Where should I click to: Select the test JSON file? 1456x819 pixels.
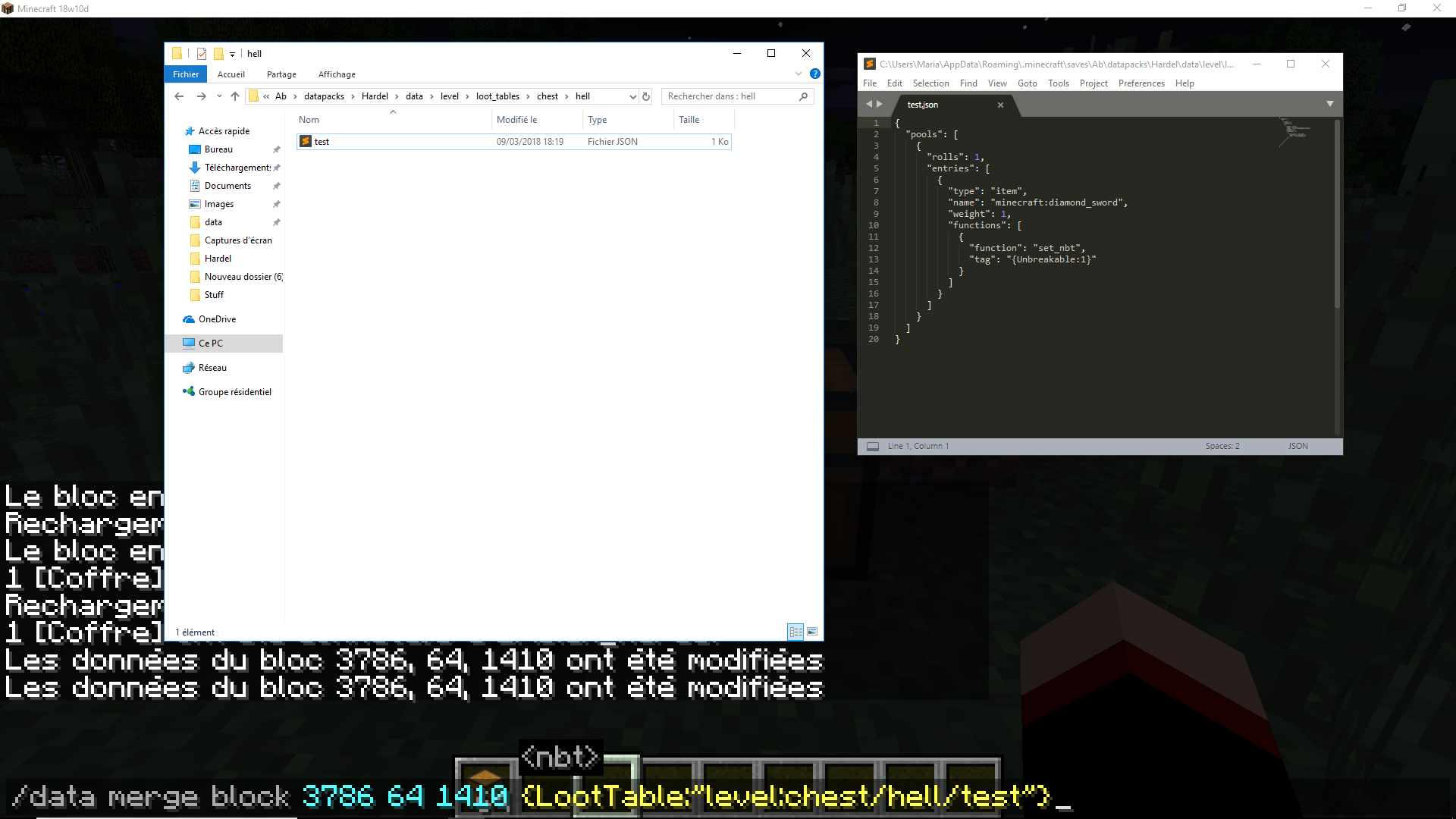pyautogui.click(x=322, y=142)
